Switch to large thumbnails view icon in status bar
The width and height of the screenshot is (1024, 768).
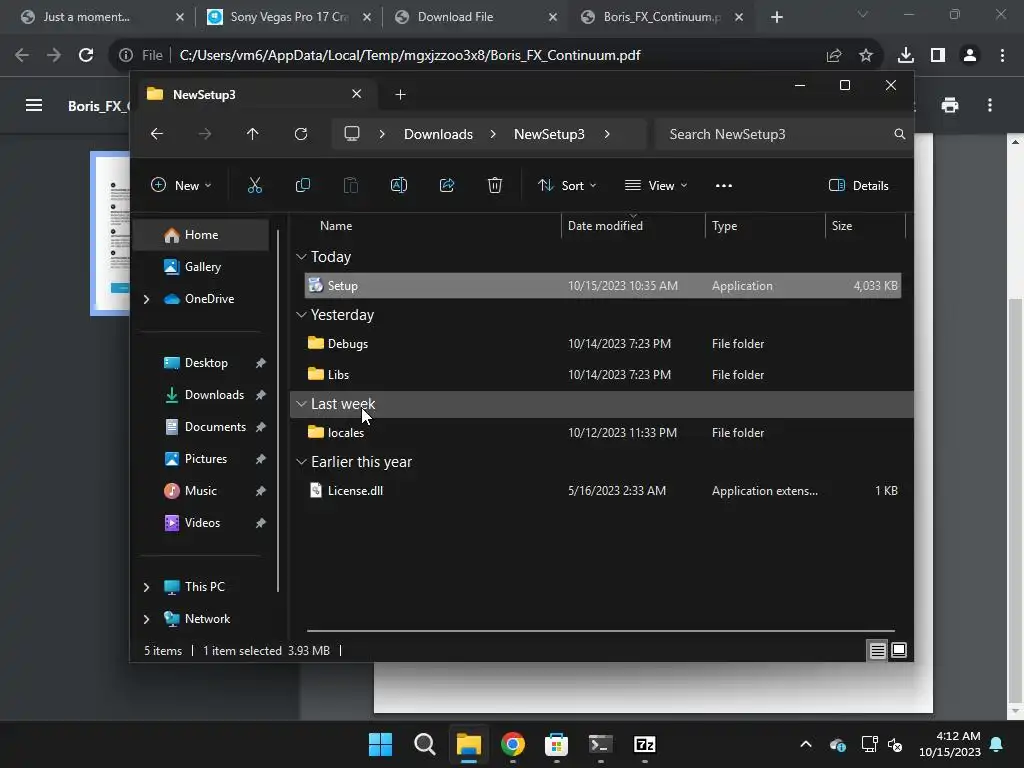[x=899, y=650]
